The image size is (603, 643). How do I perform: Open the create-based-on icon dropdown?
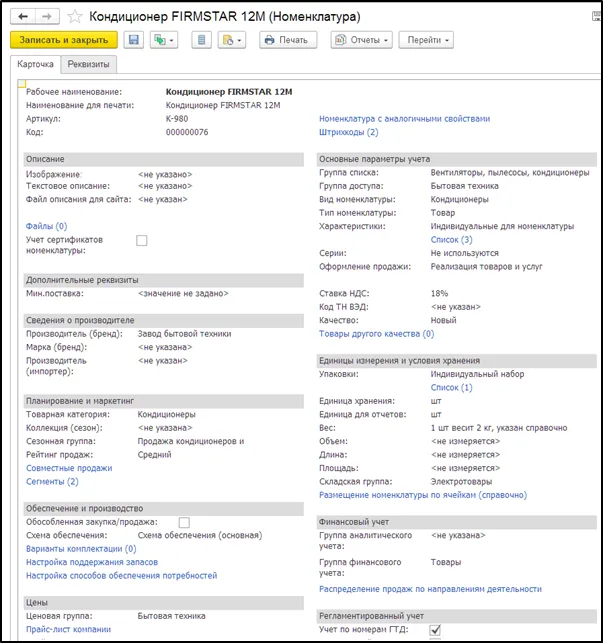164,40
